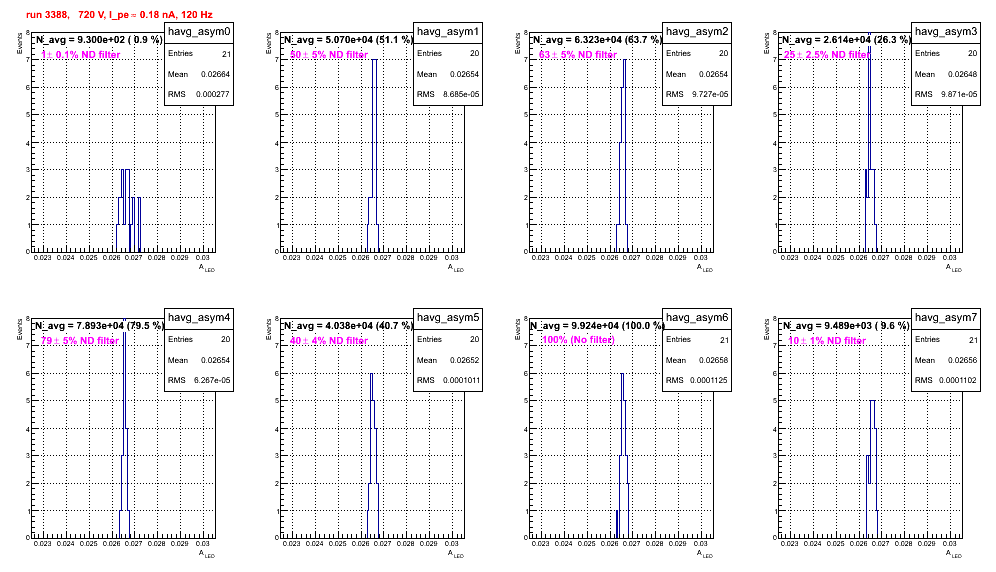The height and width of the screenshot is (572, 996).
Task: Click the N_avg = 9.489e+03 label
Action: pos(846,325)
